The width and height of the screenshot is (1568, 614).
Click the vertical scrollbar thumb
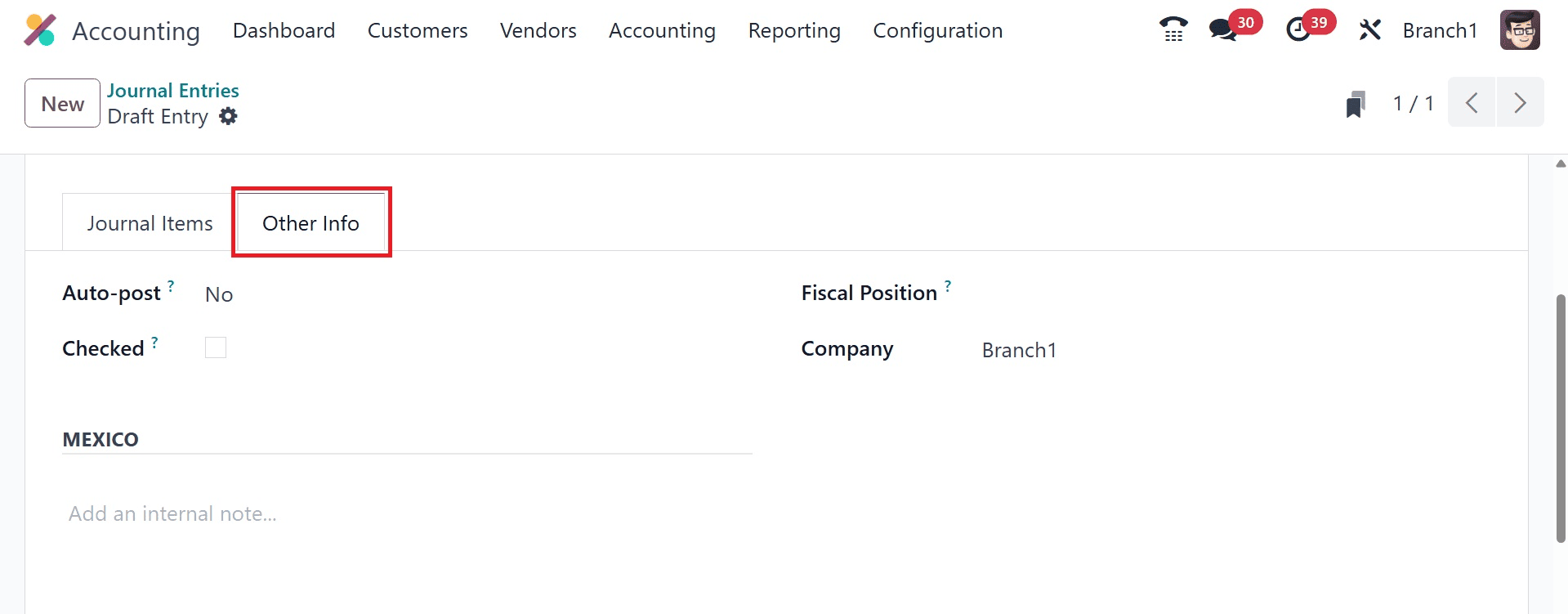pyautogui.click(x=1561, y=417)
